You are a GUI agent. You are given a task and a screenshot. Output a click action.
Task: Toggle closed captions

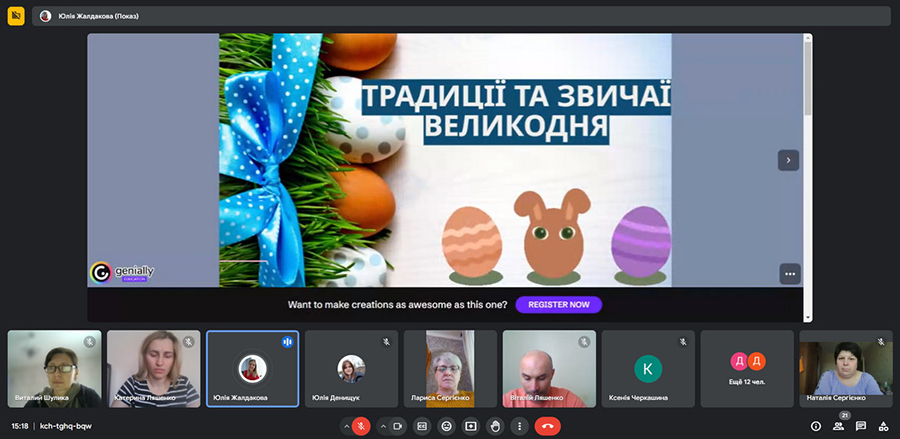tap(422, 426)
